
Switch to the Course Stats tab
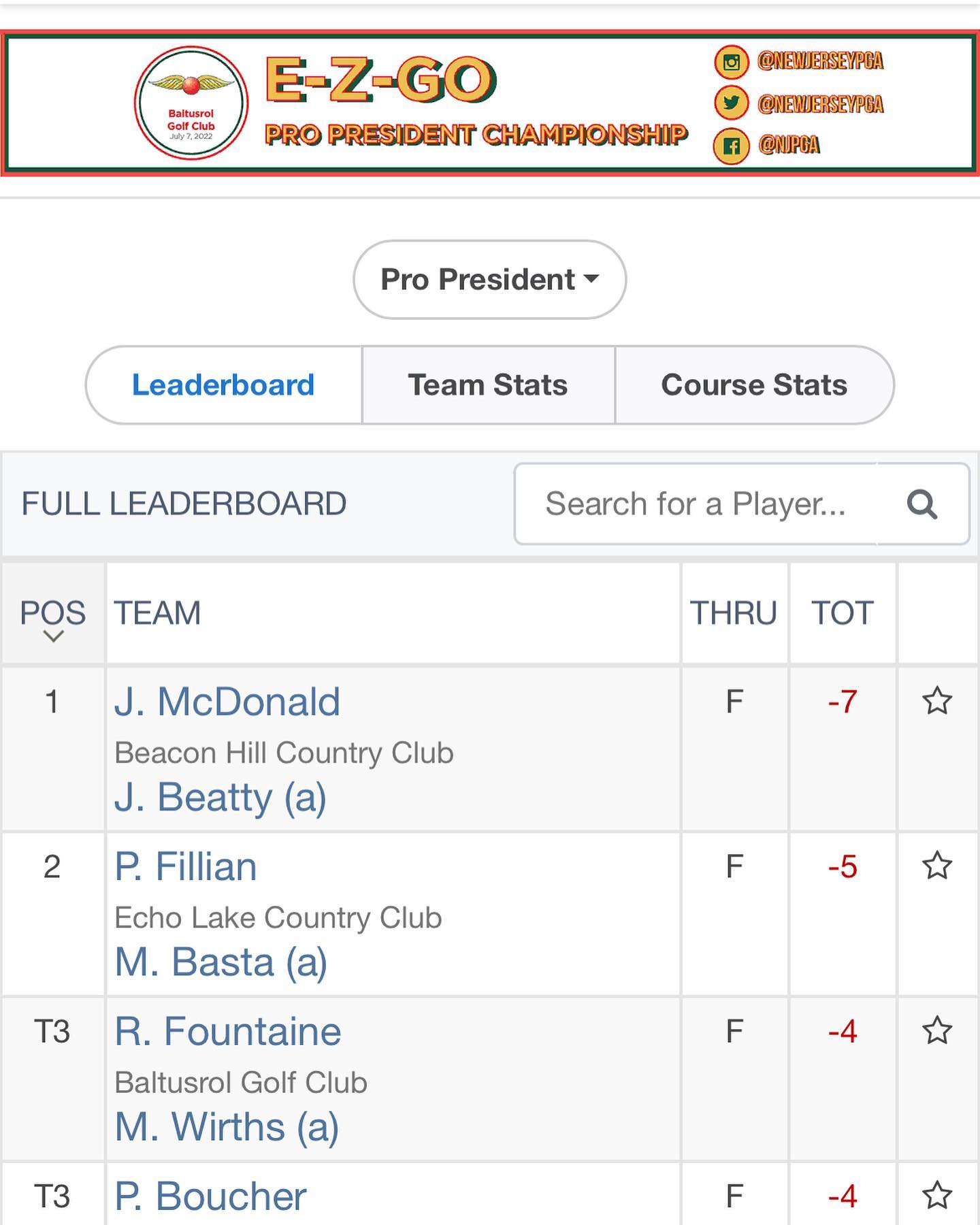click(754, 385)
